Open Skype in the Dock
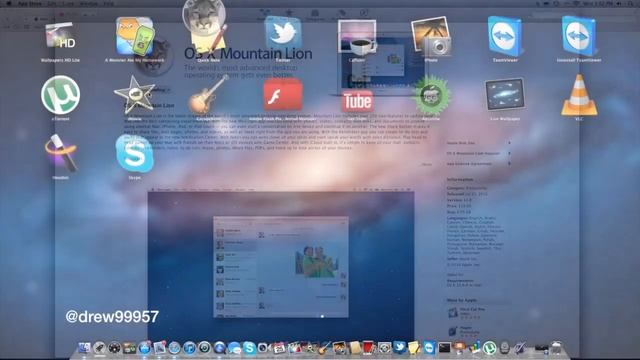 (249, 348)
